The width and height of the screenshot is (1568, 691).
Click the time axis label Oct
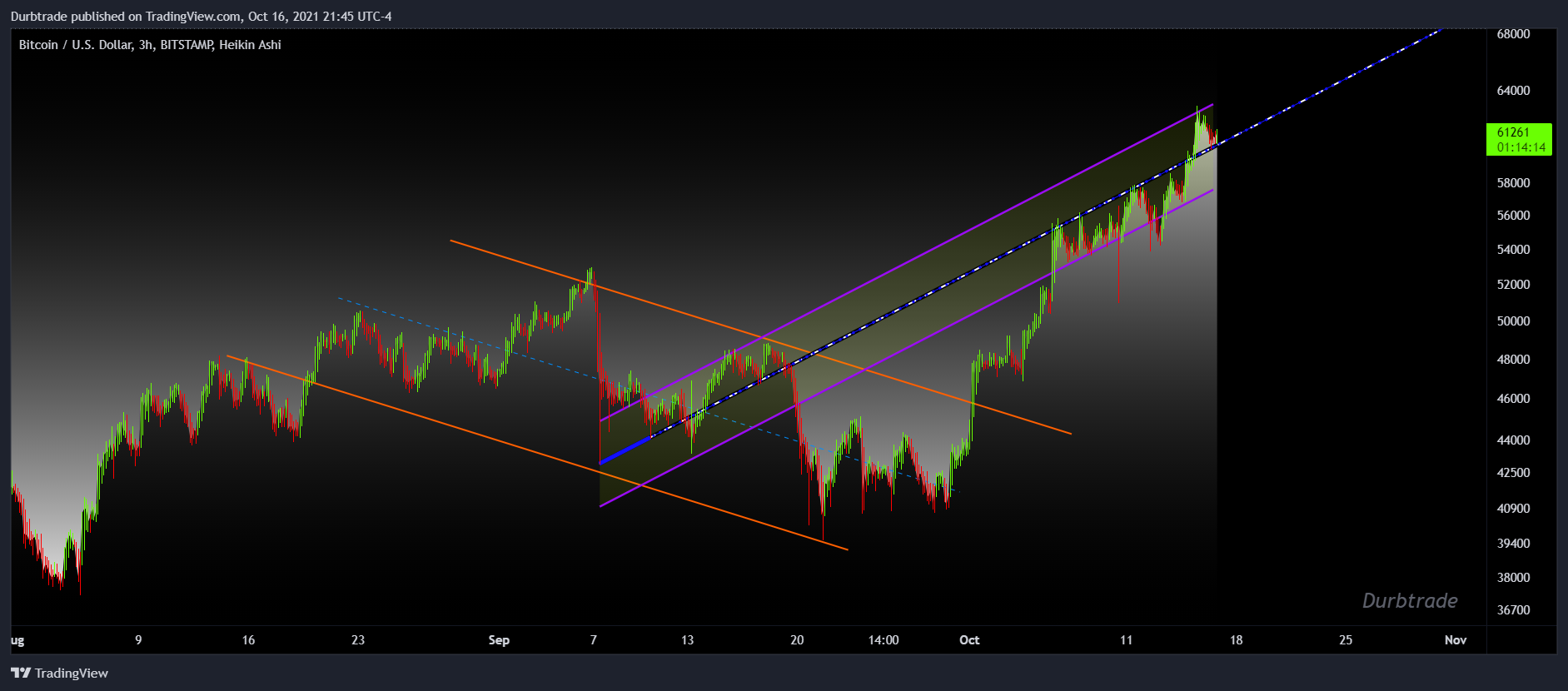(969, 640)
